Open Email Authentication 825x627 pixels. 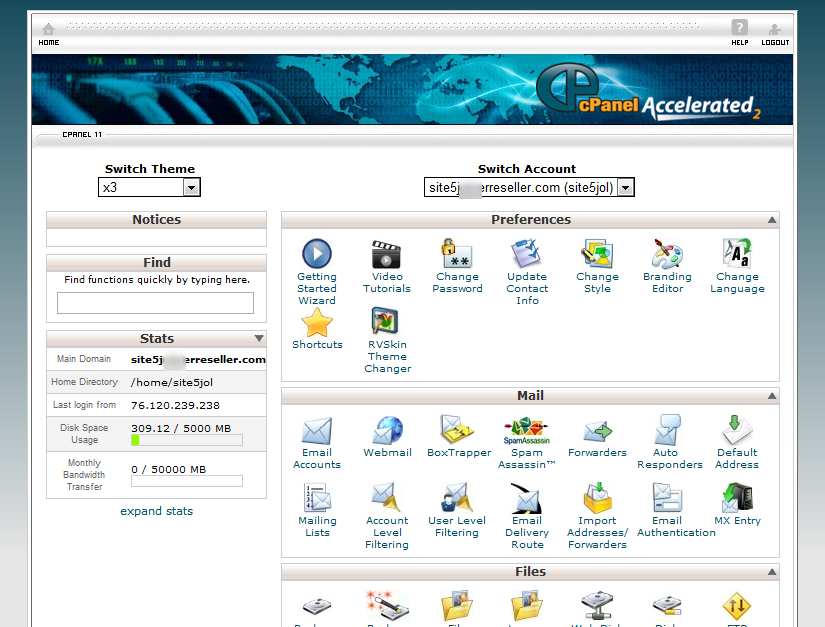(x=676, y=510)
